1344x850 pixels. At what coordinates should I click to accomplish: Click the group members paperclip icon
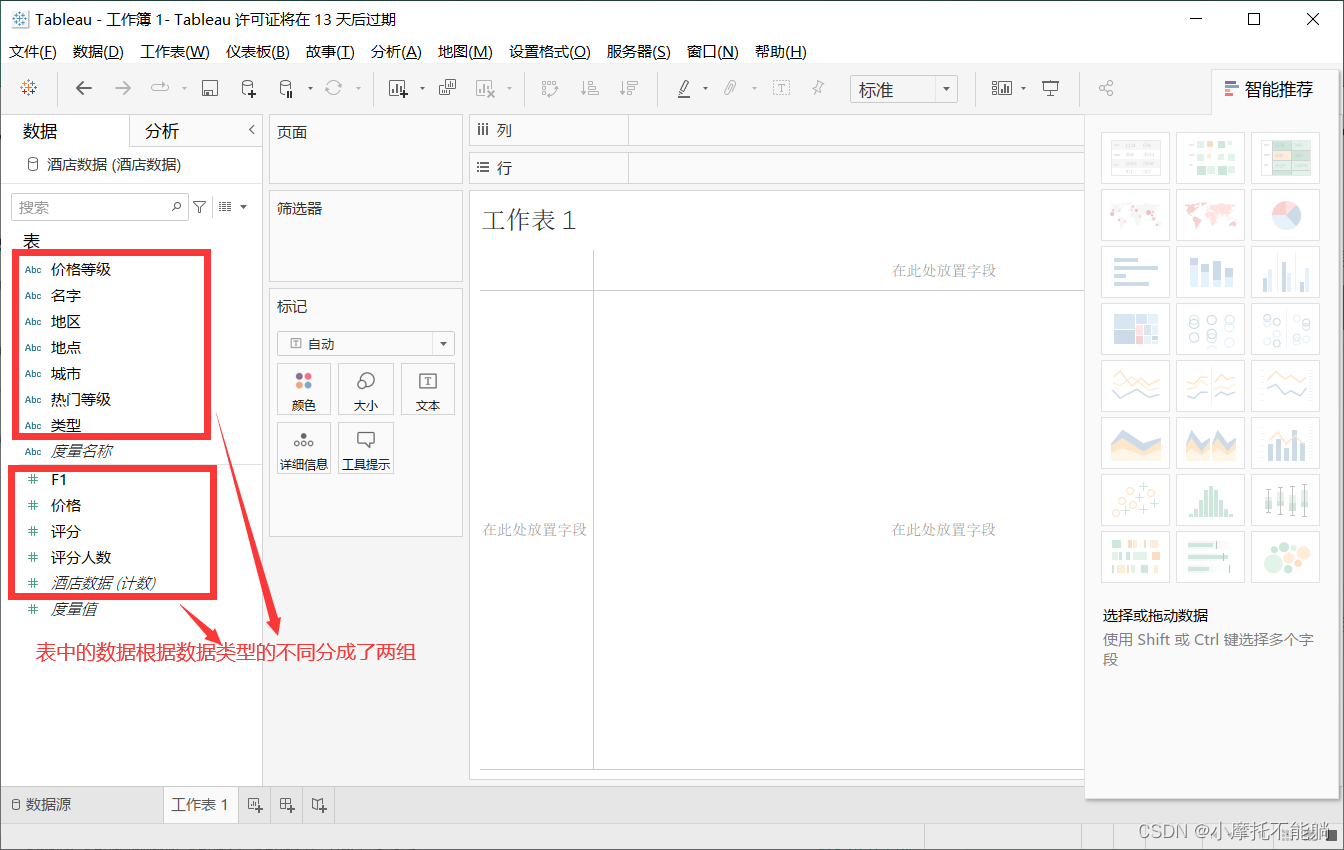coord(730,88)
